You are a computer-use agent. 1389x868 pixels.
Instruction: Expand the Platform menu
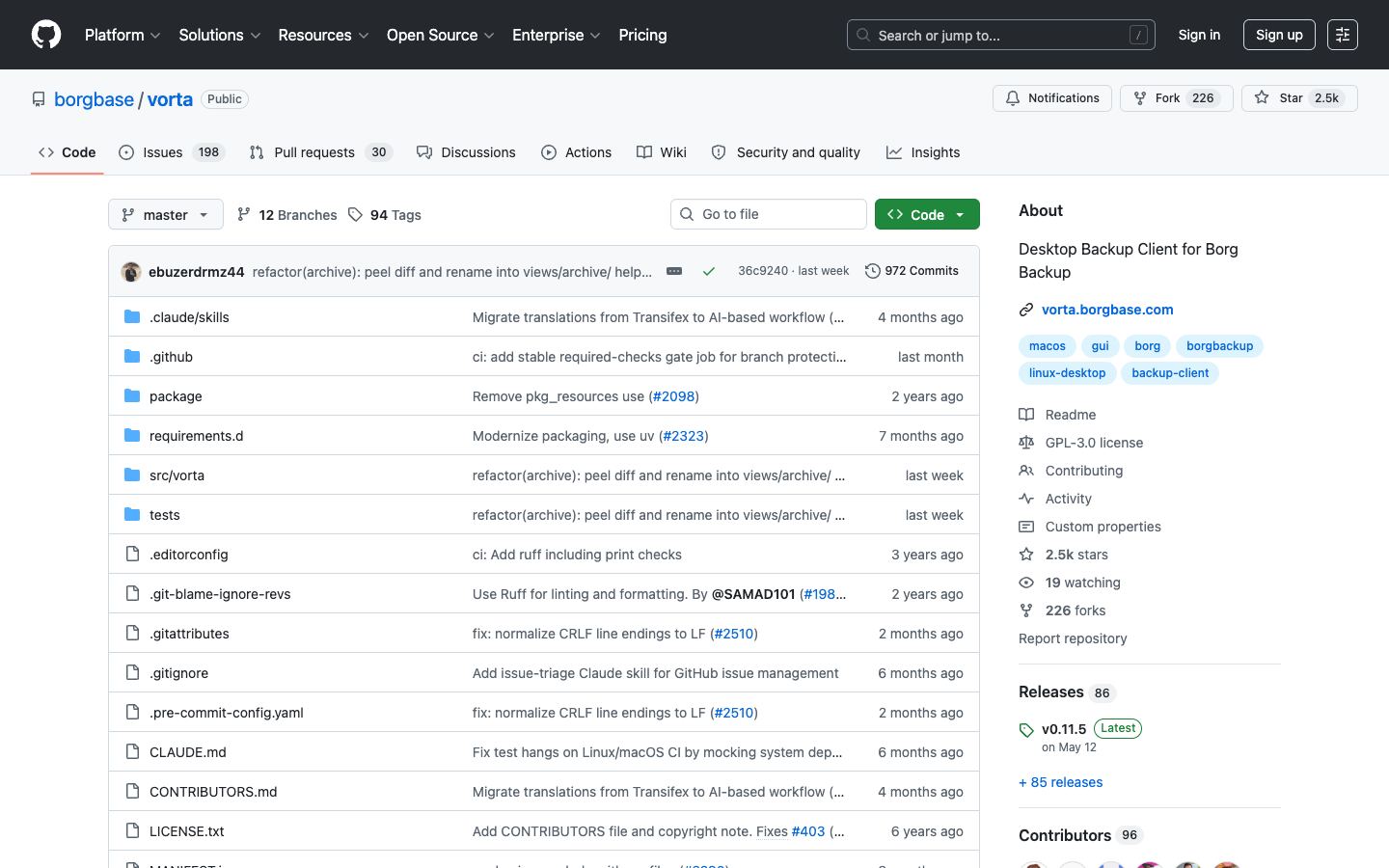click(123, 35)
